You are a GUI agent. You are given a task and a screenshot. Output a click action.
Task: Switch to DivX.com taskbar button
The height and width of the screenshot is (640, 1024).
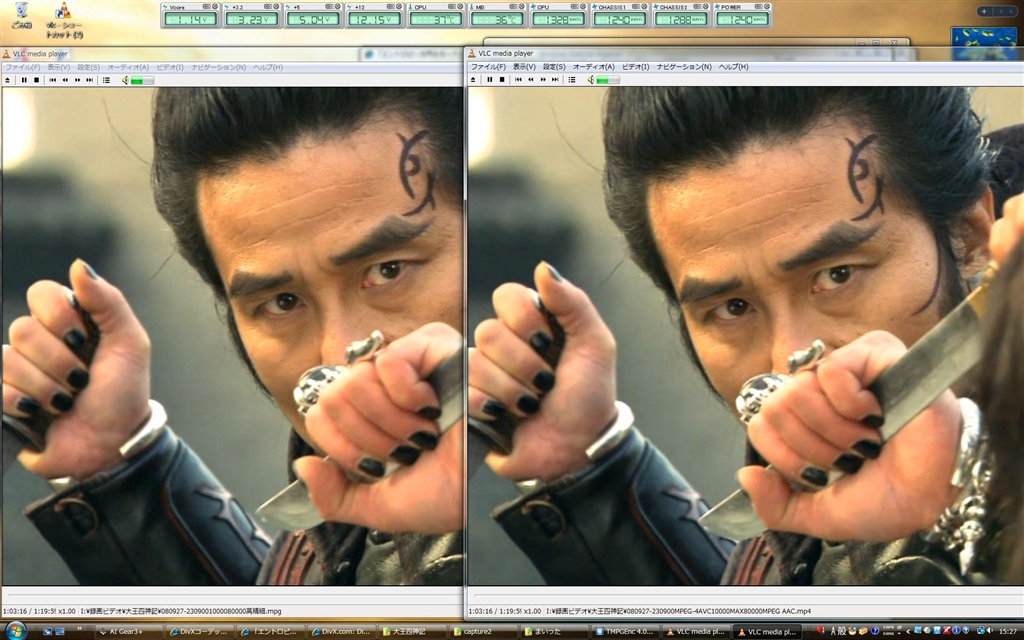click(340, 632)
